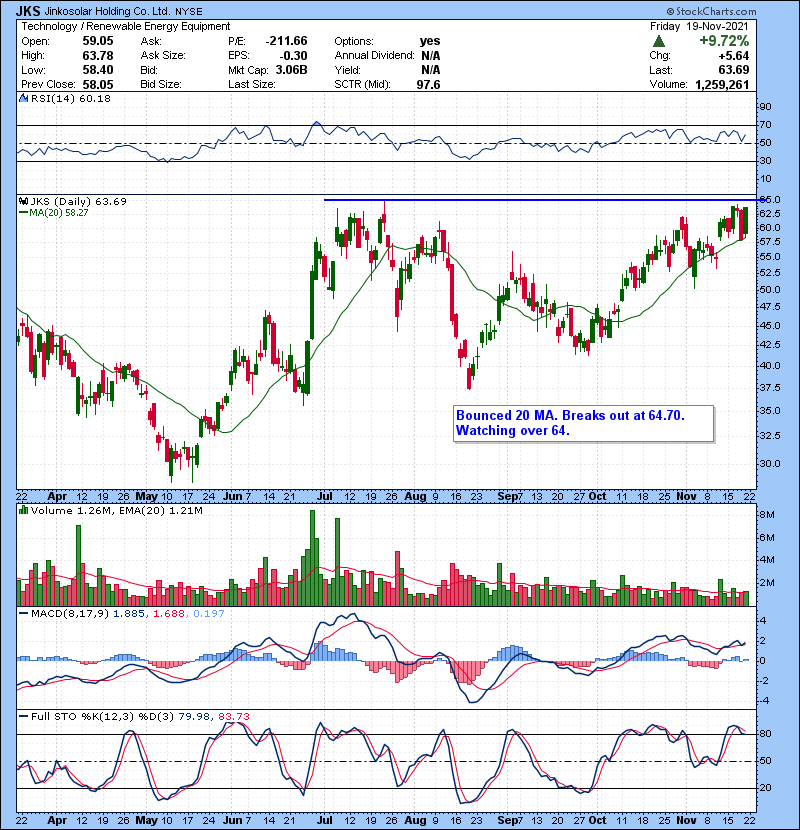Click the 90 level on the RSI axis
This screenshot has height=830, width=800.
pos(766,107)
